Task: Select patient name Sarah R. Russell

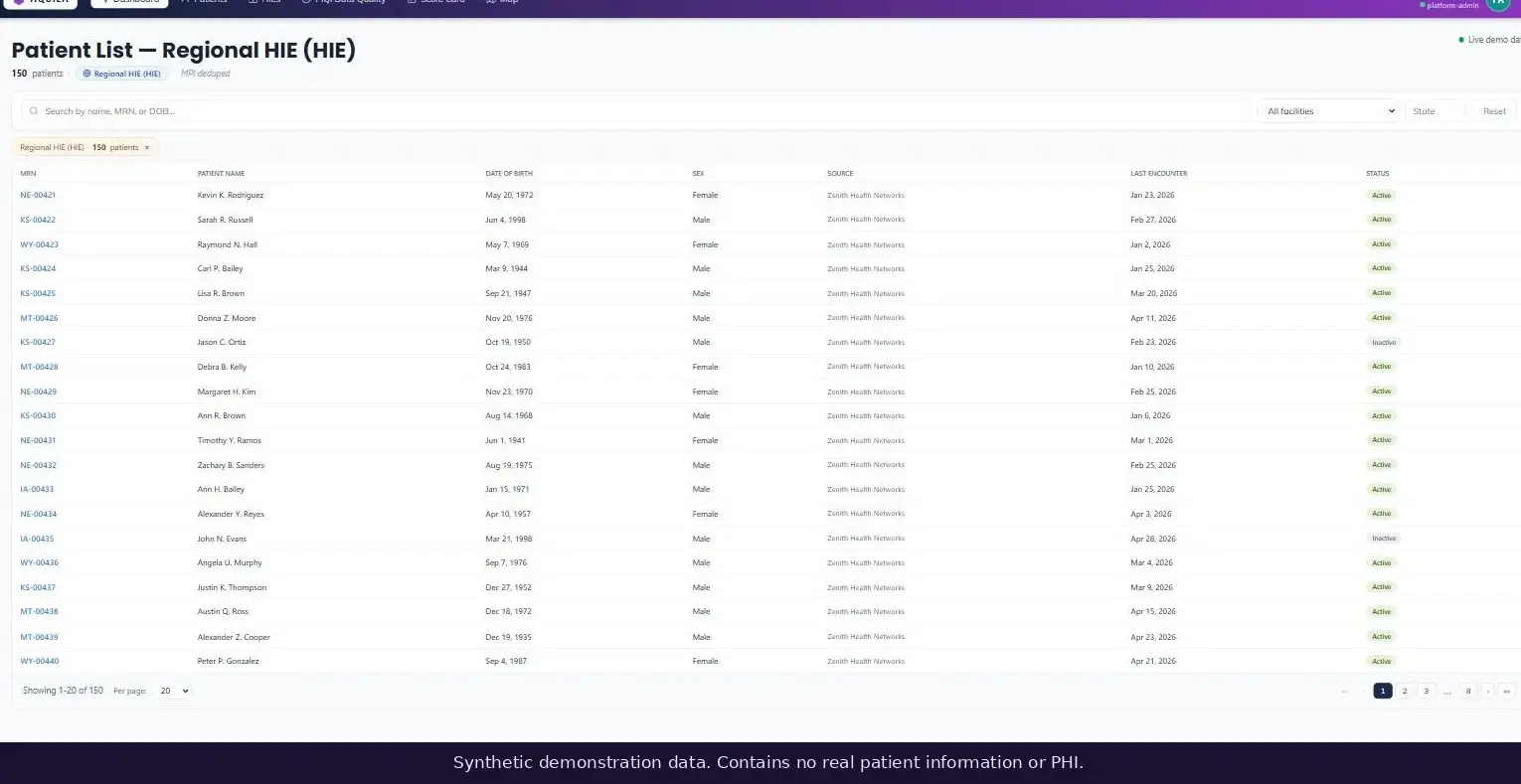Action: pos(225,220)
